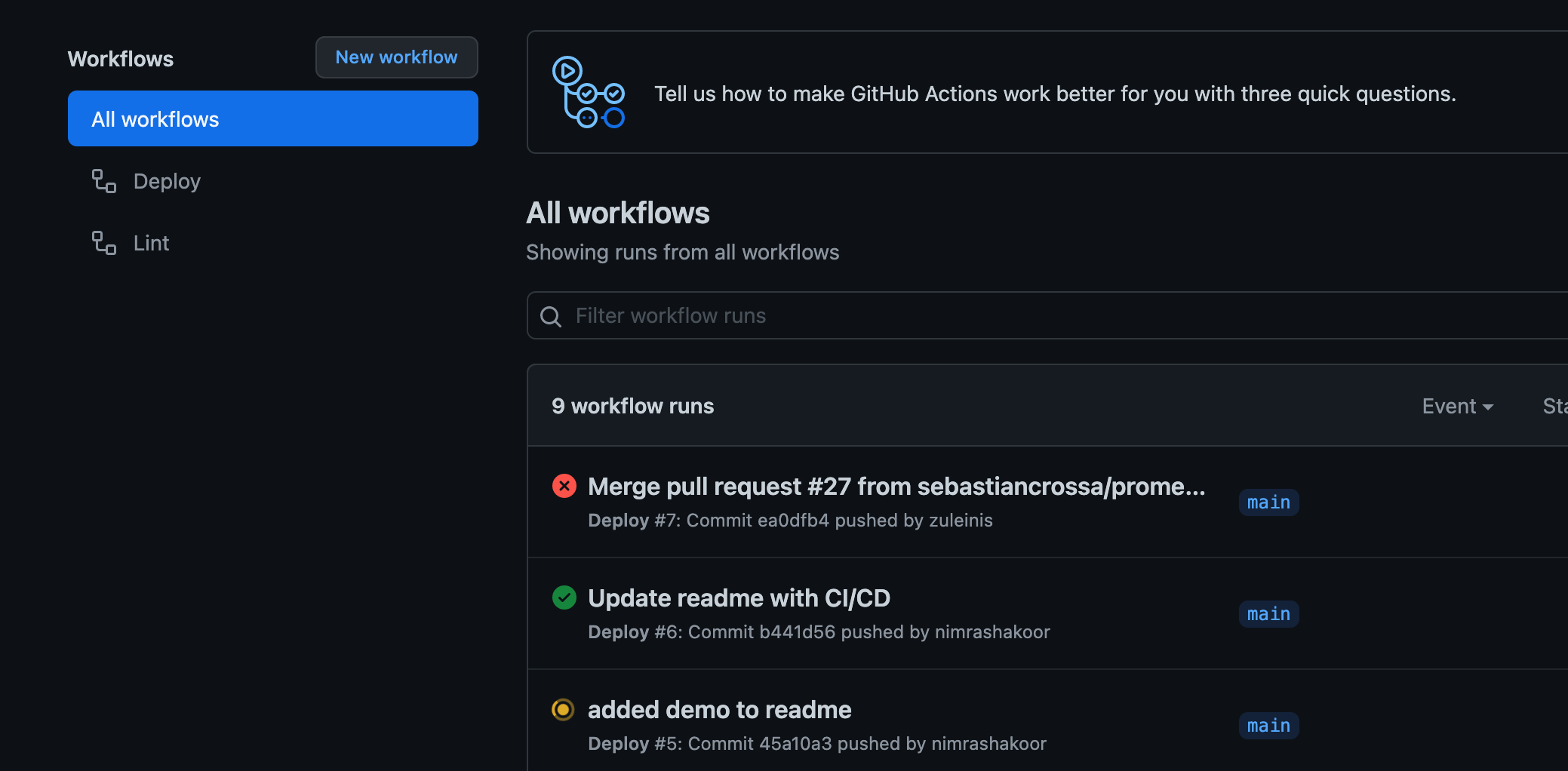
Task: Click the search magnifier icon
Action: click(551, 316)
